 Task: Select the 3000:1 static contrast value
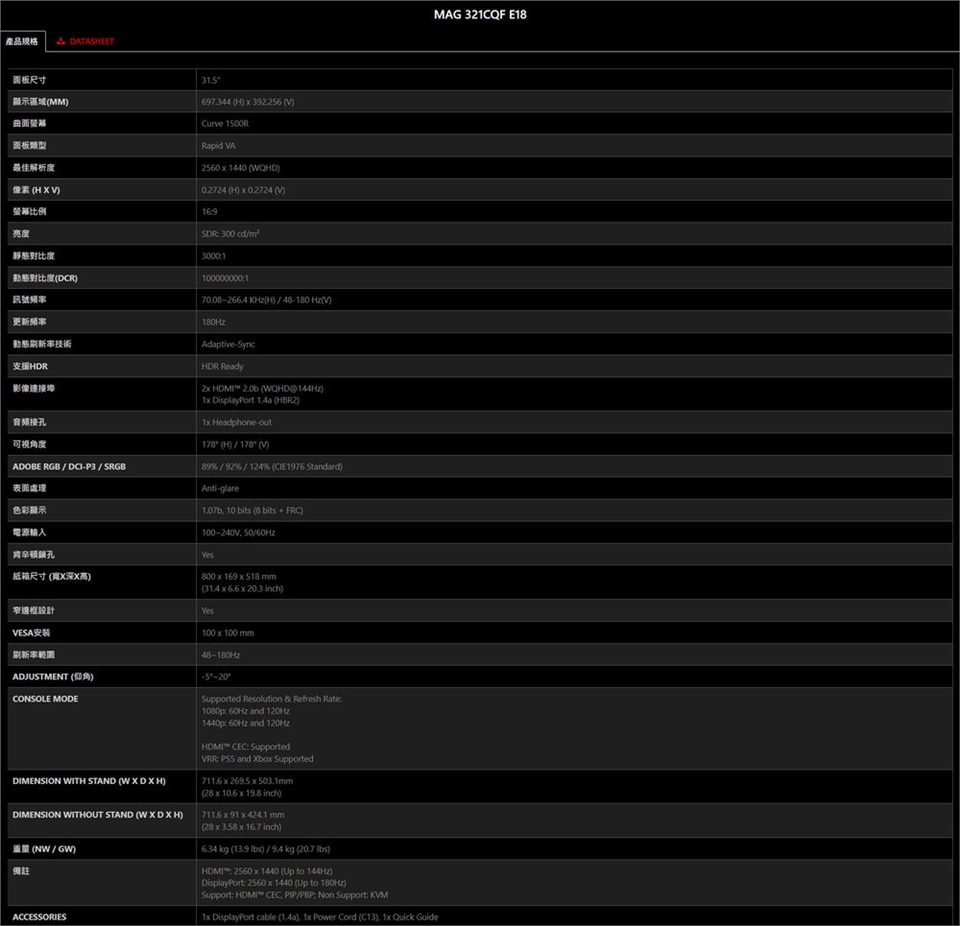coord(214,255)
